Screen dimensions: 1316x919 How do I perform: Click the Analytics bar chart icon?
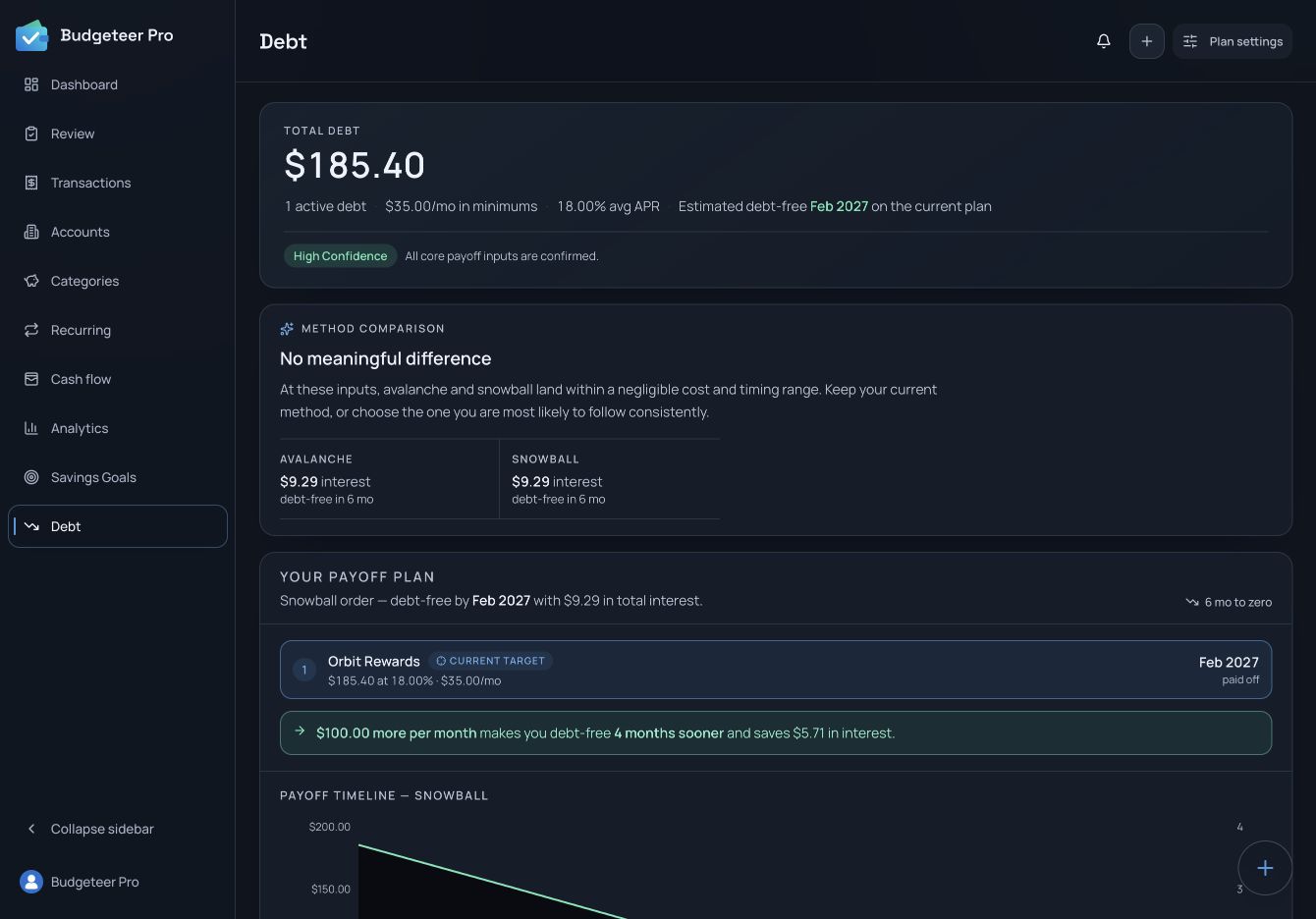31,428
